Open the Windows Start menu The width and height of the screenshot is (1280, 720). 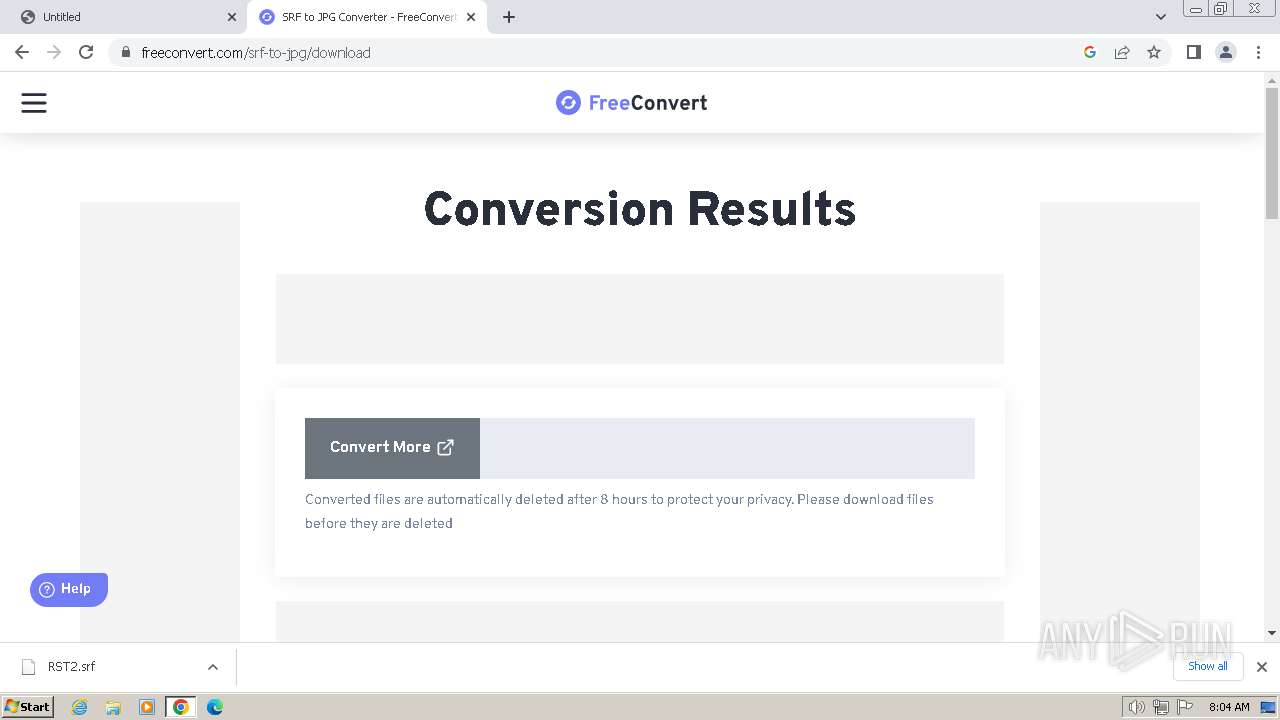coord(28,707)
